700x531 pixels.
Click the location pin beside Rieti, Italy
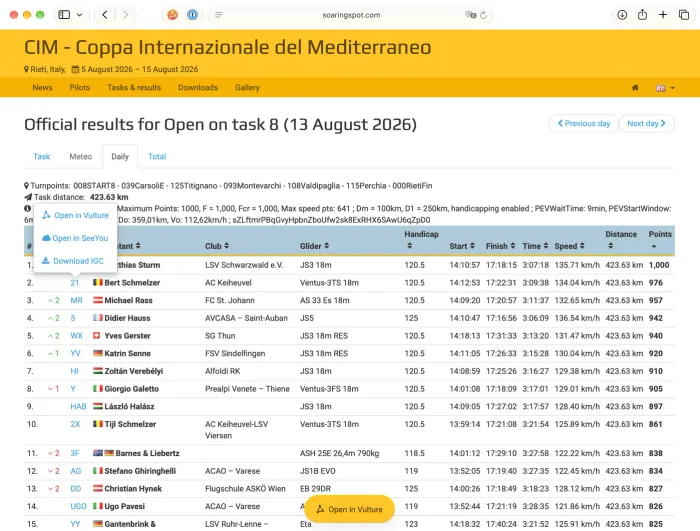[x=26, y=69]
